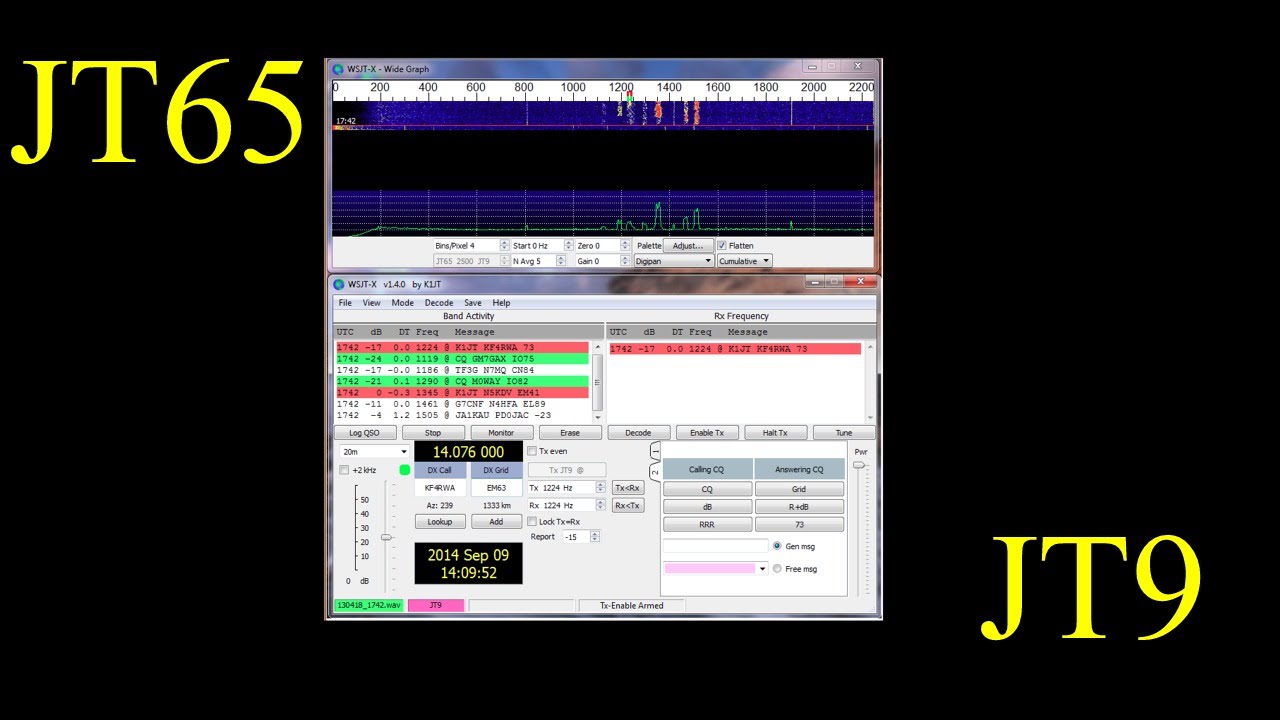
Task: Click the audio level dB slider handle
Action: [x=386, y=538]
